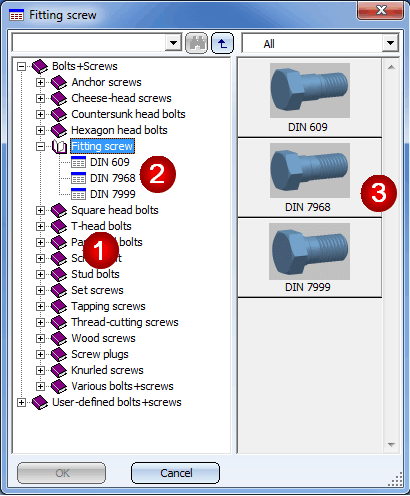Expand the Various bolts+screws node
This screenshot has height=496, width=410.
click(x=40, y=386)
